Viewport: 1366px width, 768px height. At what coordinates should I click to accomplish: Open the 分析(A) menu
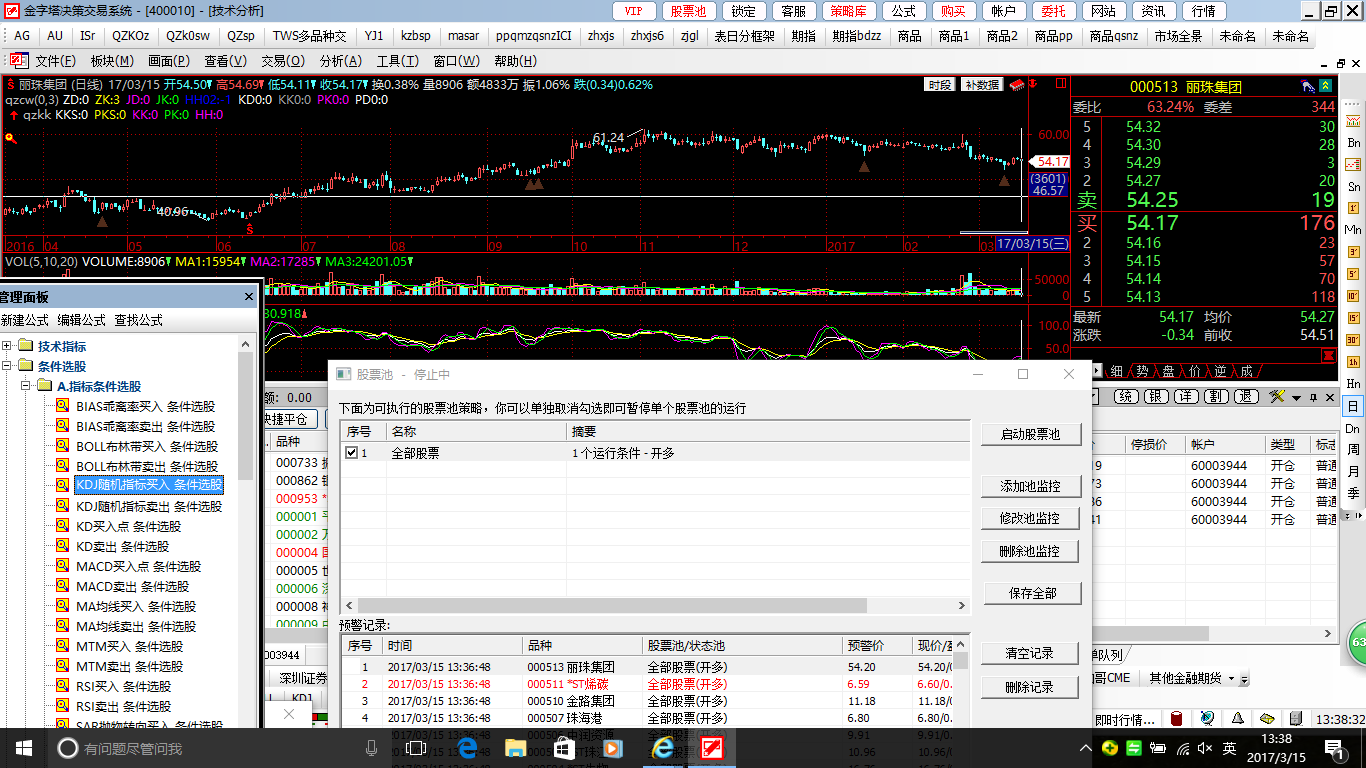point(340,61)
